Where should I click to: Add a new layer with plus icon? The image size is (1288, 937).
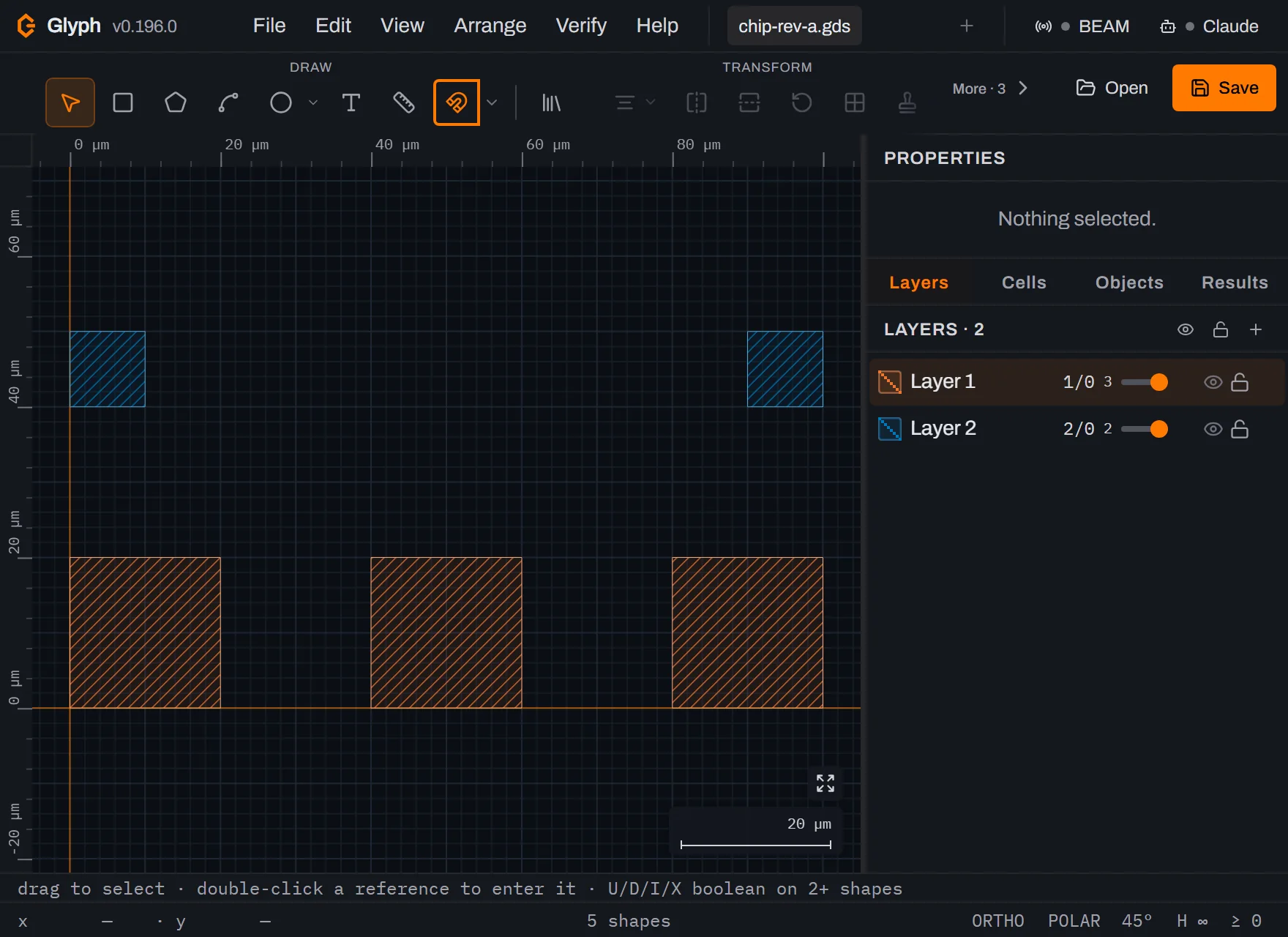(1256, 329)
